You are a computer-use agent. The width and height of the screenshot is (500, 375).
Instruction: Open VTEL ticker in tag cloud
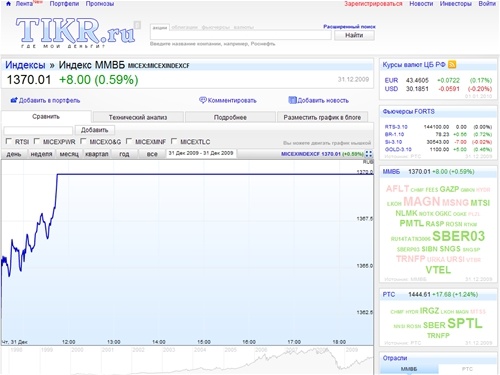point(438,270)
